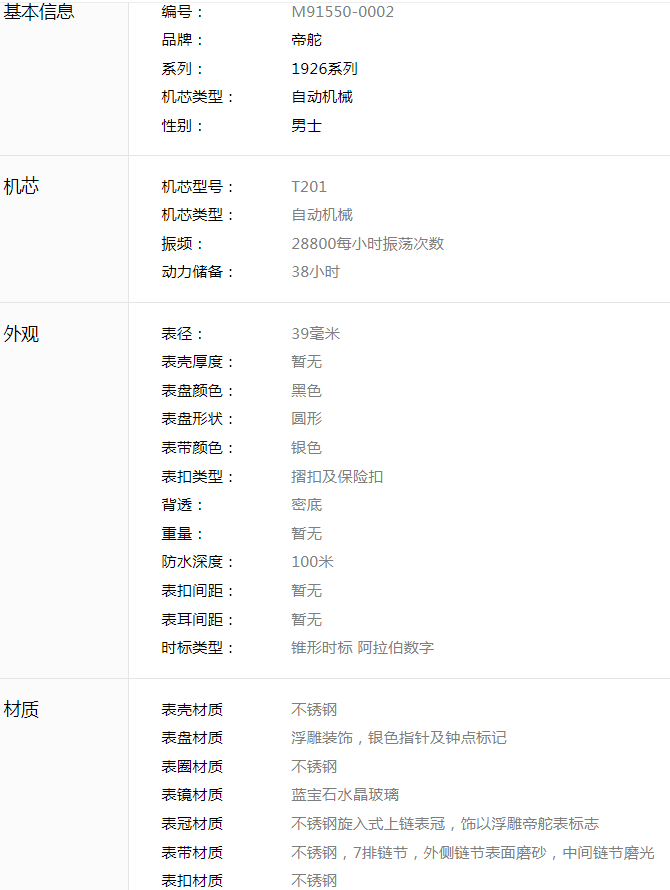Click the clasp type value 摺扣及保险扣
The width and height of the screenshot is (670, 890).
coord(337,477)
